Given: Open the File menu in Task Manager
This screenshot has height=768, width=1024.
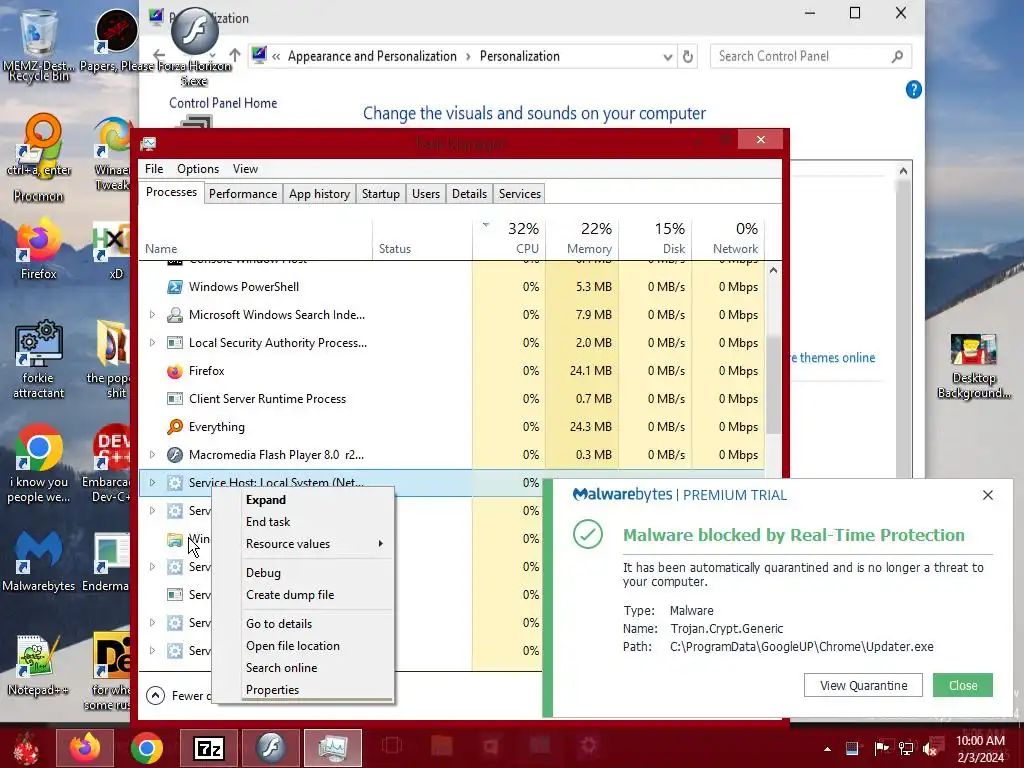Looking at the screenshot, I should pyautogui.click(x=154, y=169).
